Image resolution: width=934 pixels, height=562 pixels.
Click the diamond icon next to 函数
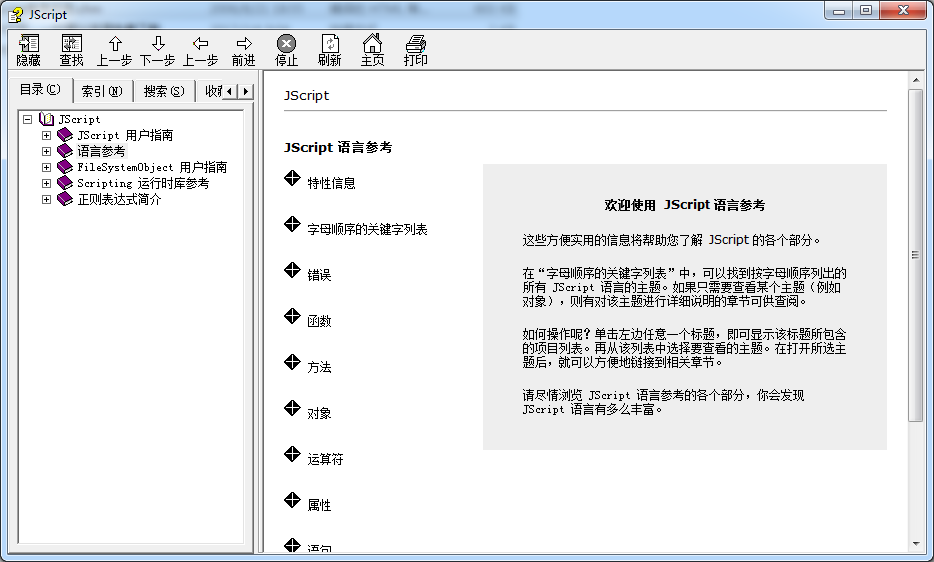[x=292, y=316]
